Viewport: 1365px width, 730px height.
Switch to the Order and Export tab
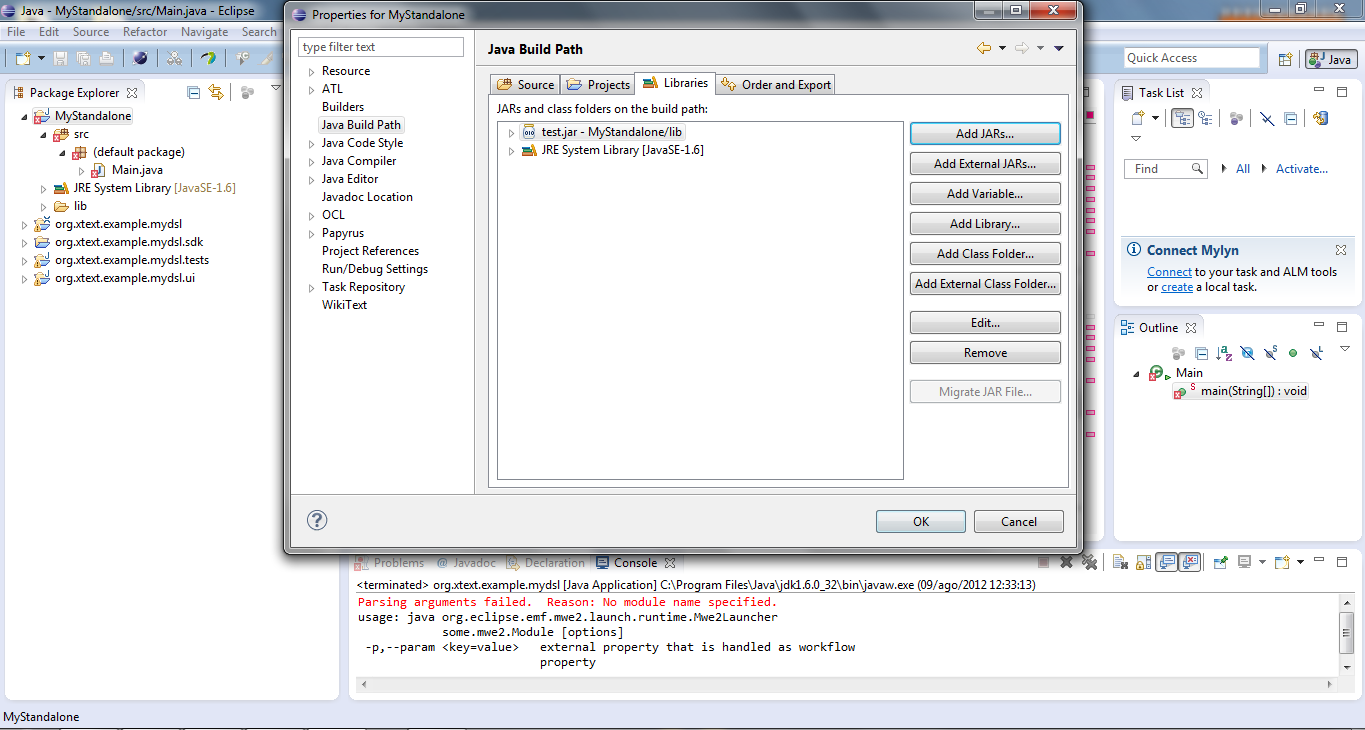tap(775, 85)
